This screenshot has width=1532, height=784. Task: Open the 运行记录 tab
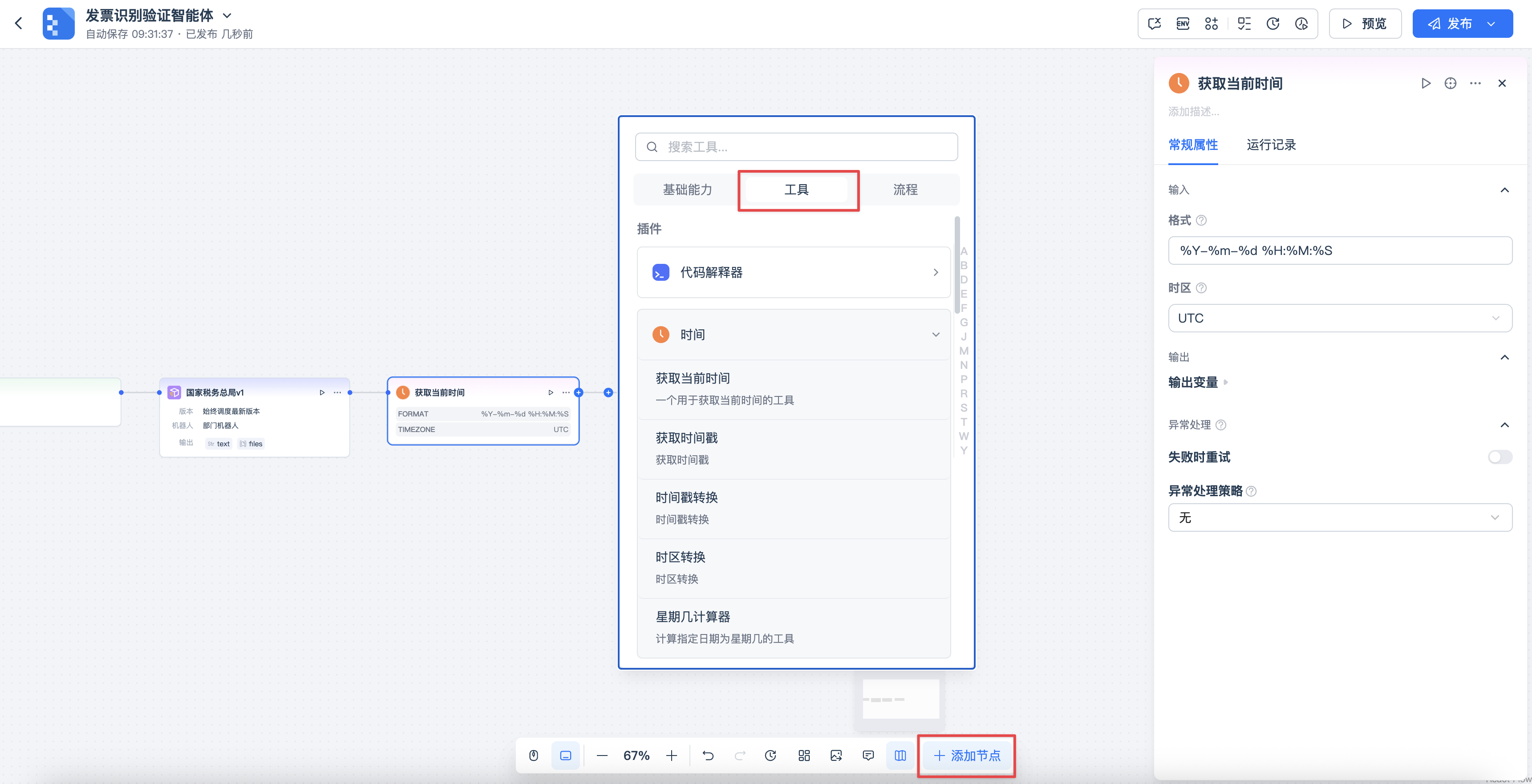click(x=1271, y=145)
